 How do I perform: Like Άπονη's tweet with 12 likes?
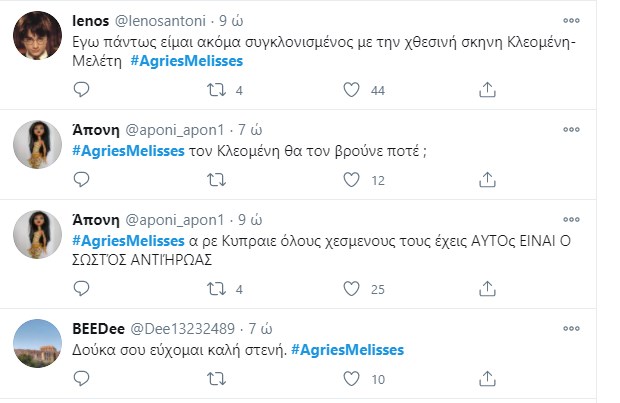[x=351, y=180]
